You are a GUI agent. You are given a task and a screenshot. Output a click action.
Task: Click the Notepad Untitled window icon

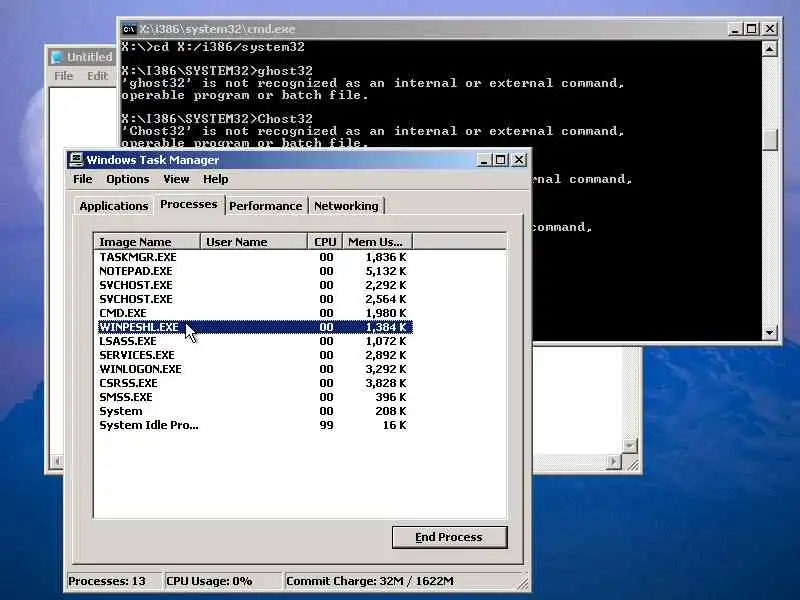click(57, 57)
